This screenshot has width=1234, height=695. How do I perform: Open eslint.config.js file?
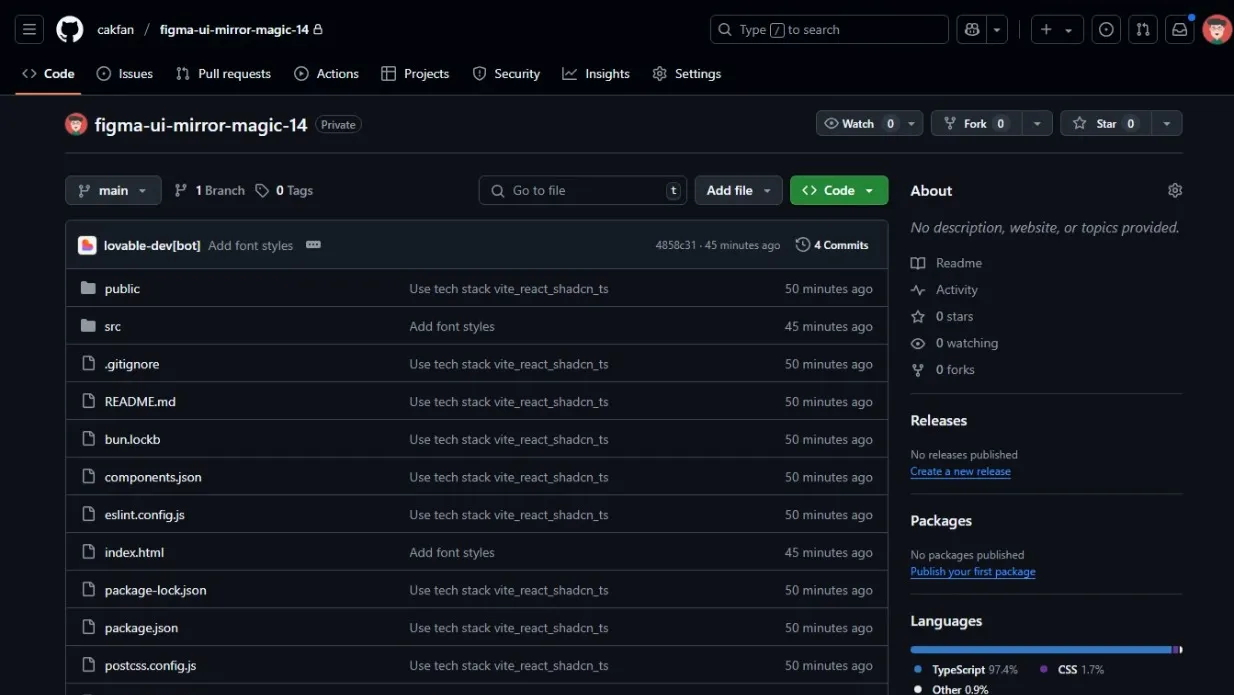point(145,515)
